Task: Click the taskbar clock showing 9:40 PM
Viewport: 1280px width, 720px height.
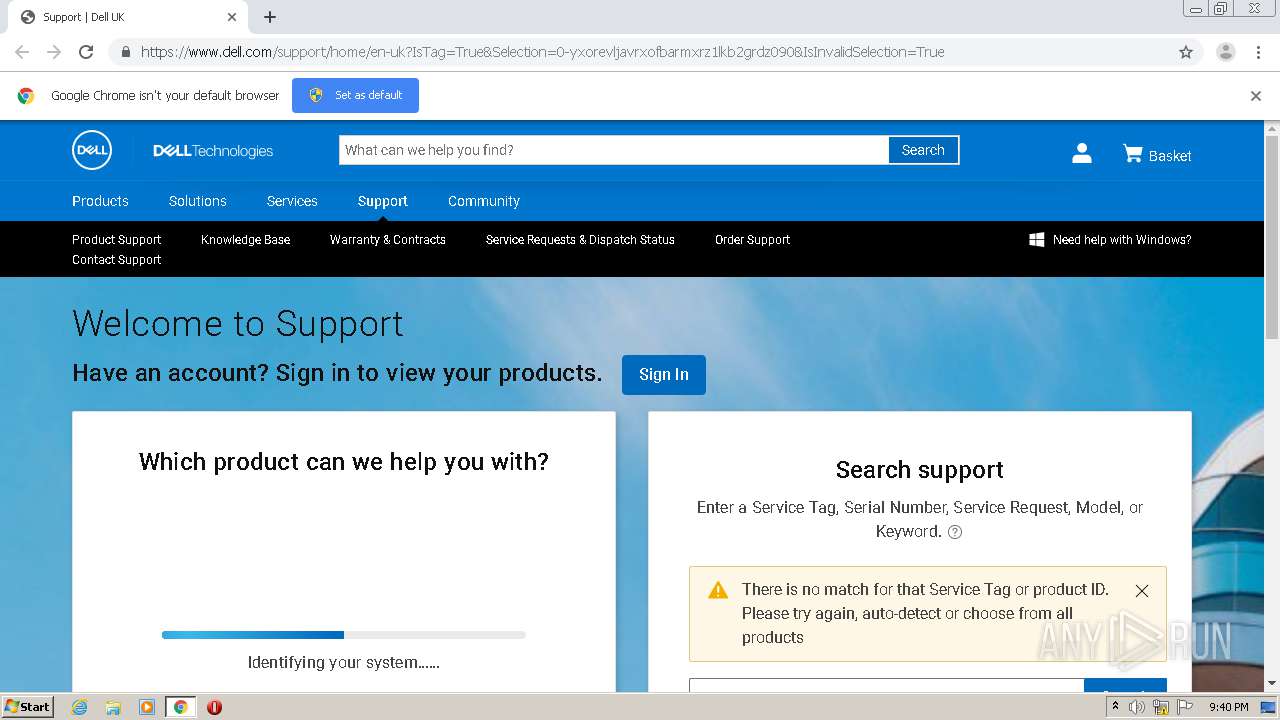Action: pyautogui.click(x=1228, y=707)
